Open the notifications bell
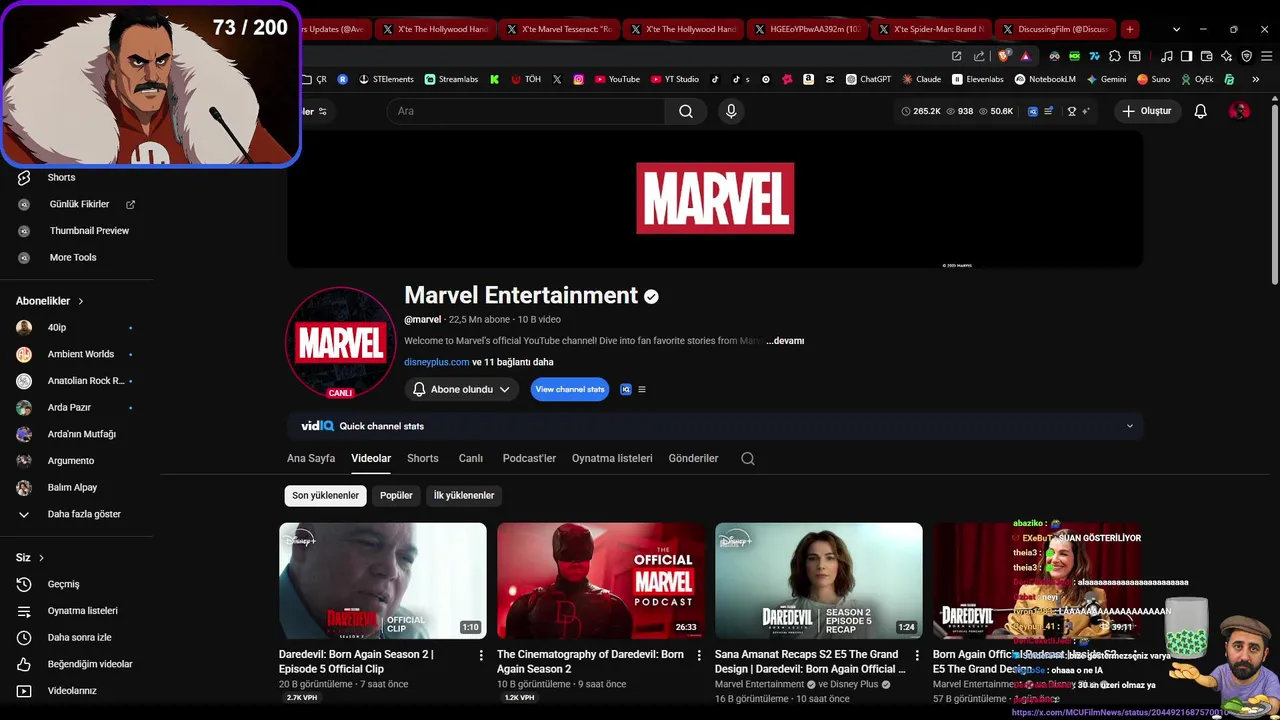This screenshot has height=720, width=1280. pos(1200,111)
